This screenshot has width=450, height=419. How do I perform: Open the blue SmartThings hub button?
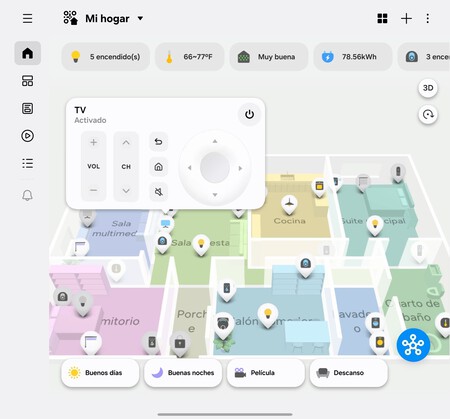tap(413, 345)
